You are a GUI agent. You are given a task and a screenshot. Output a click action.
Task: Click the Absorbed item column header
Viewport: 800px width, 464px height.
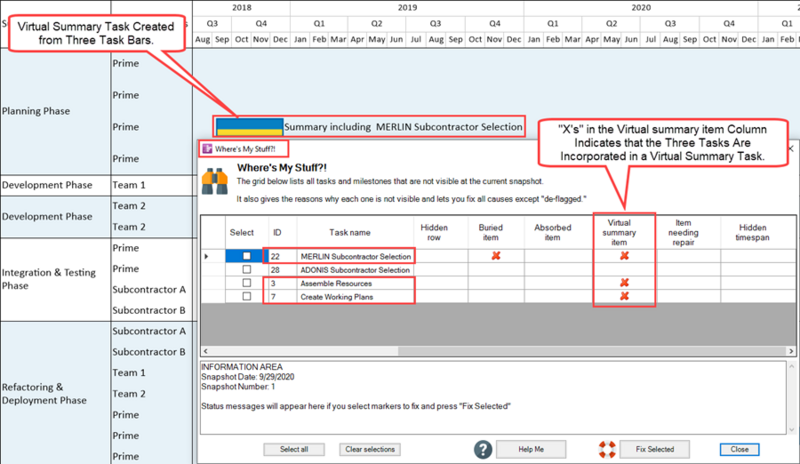tap(553, 232)
